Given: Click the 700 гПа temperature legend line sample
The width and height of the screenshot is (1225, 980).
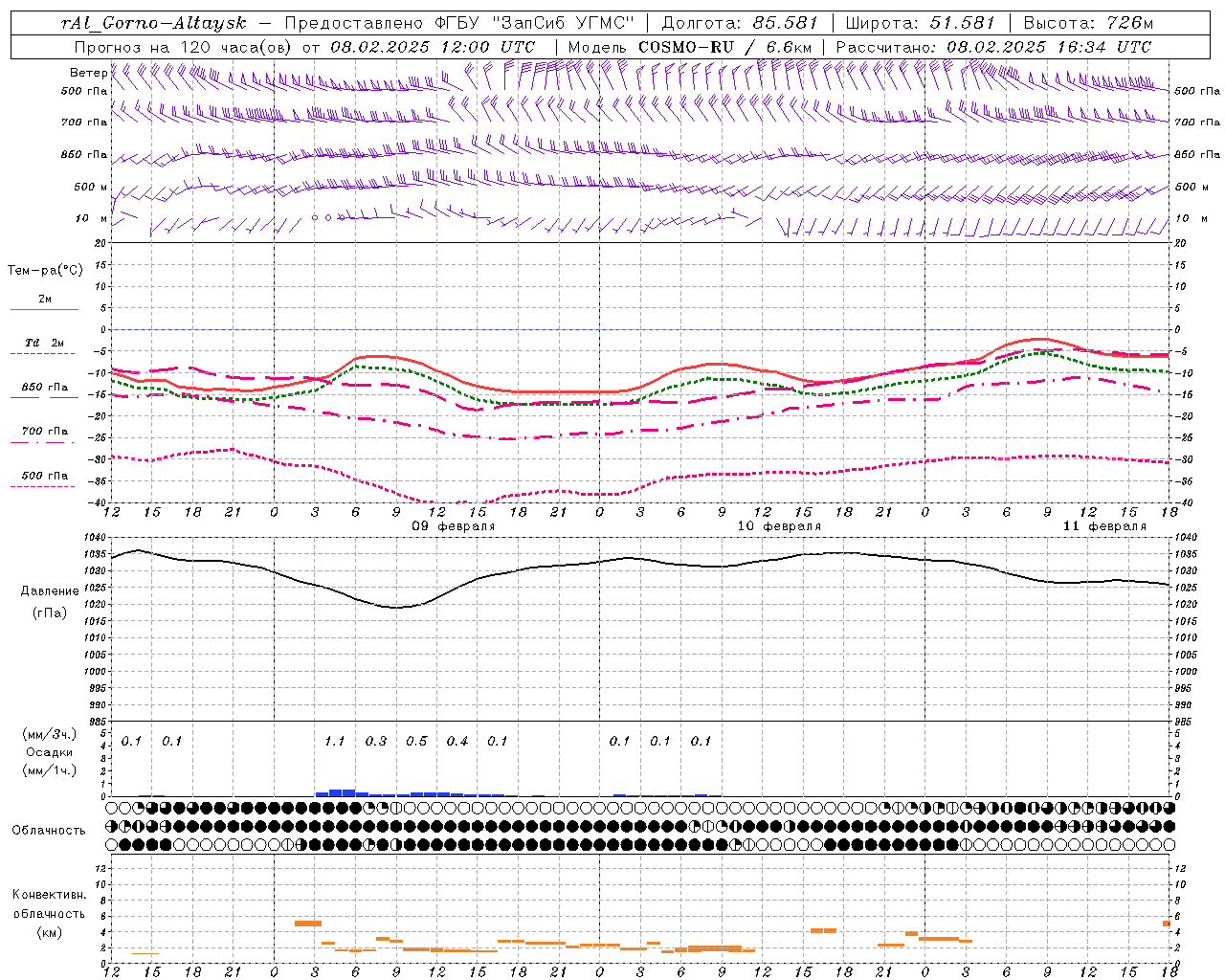Looking at the screenshot, I should (x=44, y=443).
